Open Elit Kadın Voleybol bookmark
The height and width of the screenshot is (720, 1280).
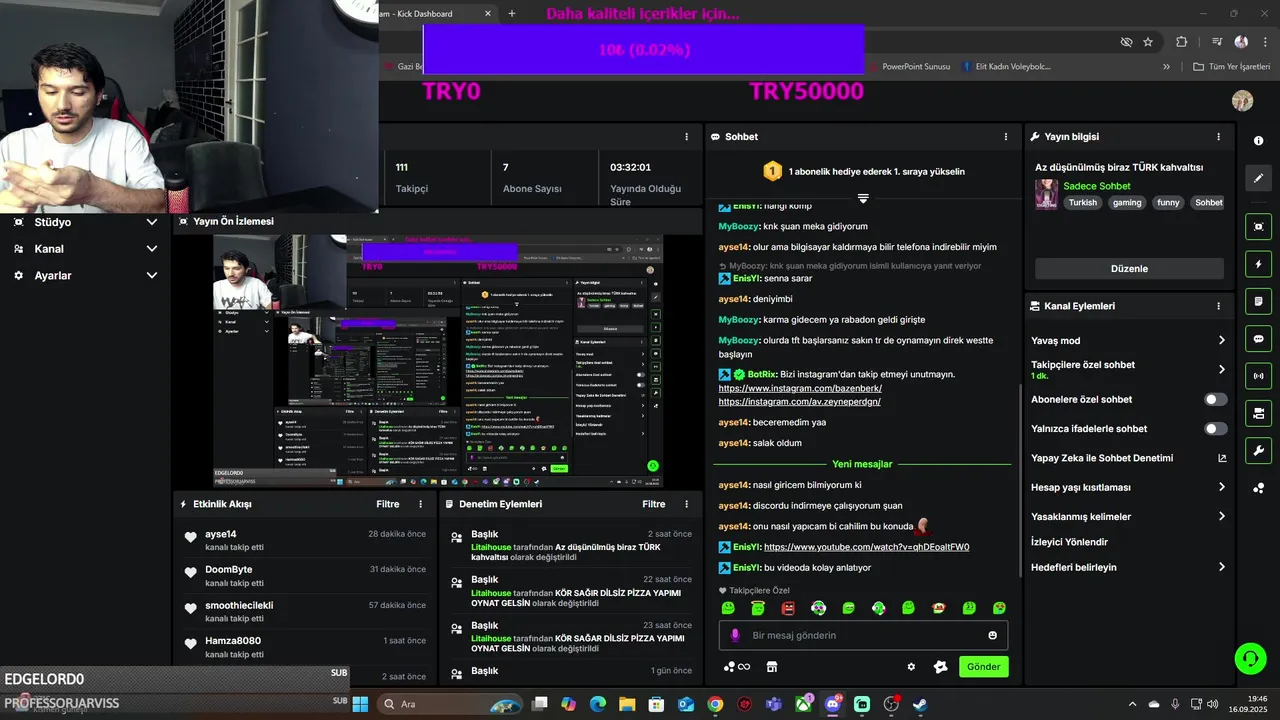pyautogui.click(x=1006, y=67)
